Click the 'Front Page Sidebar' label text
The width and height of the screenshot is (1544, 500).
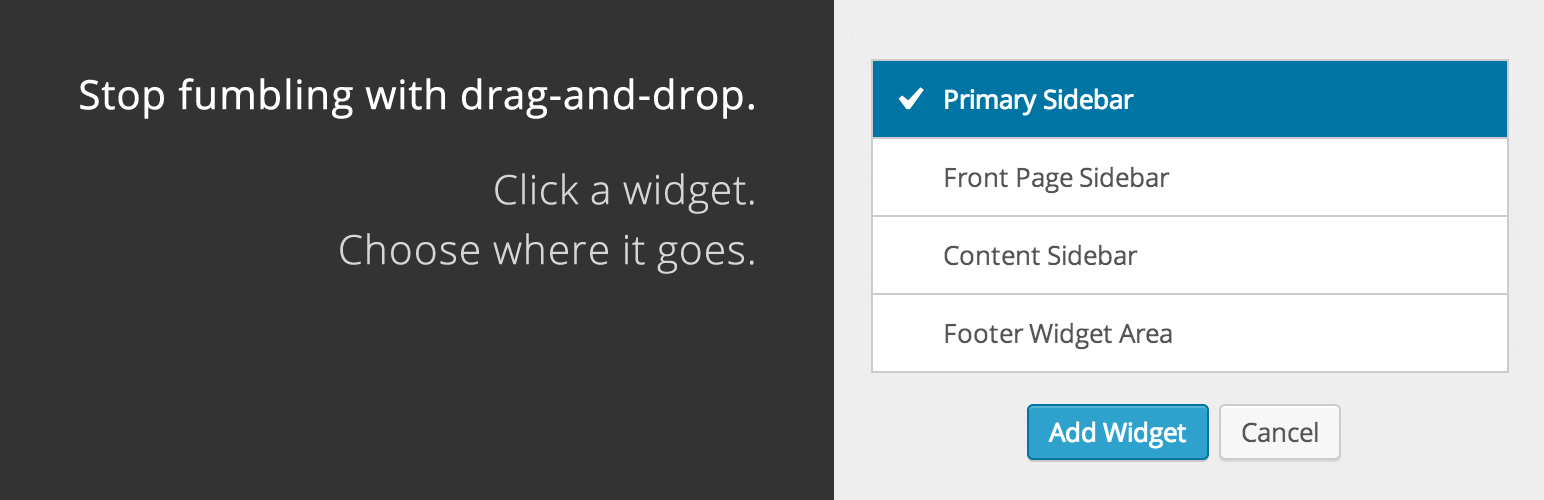point(1056,178)
